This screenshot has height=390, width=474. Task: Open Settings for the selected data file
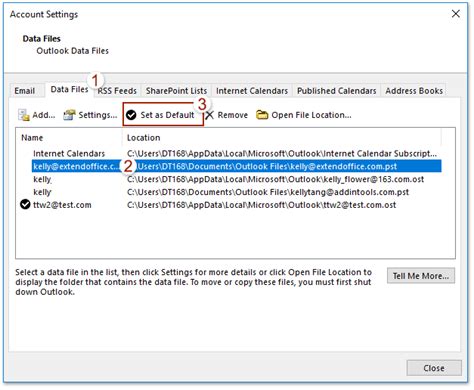pyautogui.click(x=90, y=115)
